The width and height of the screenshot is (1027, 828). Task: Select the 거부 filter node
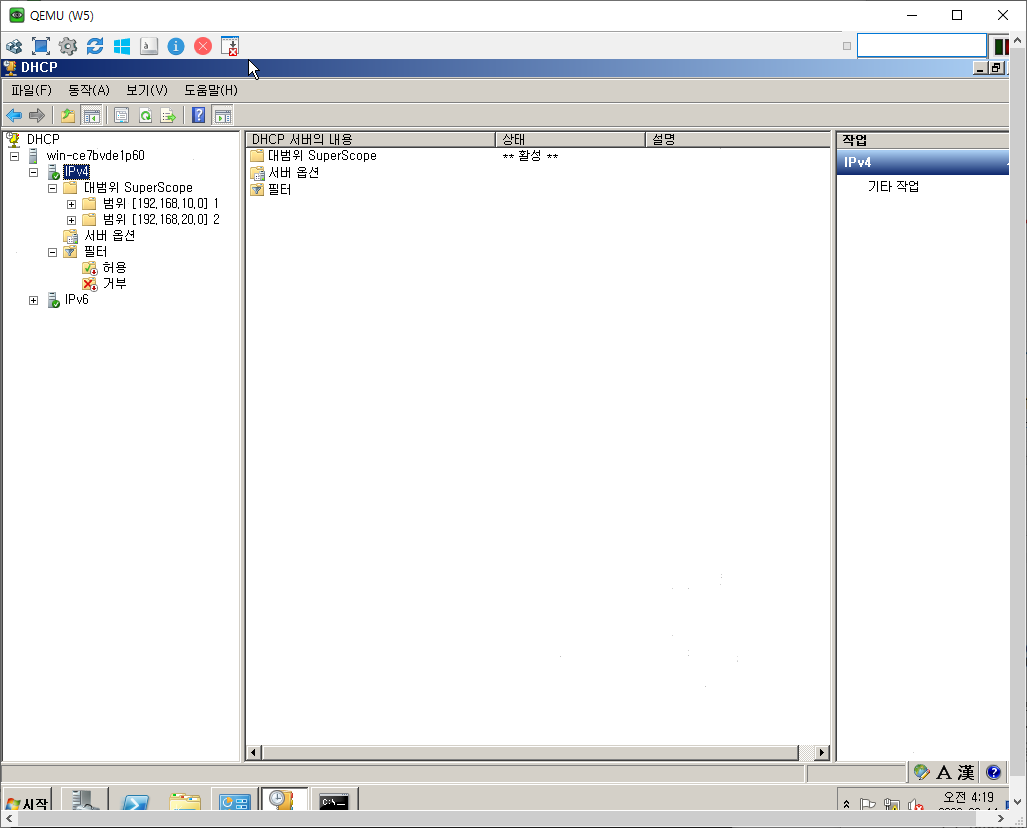pyautogui.click(x=114, y=283)
